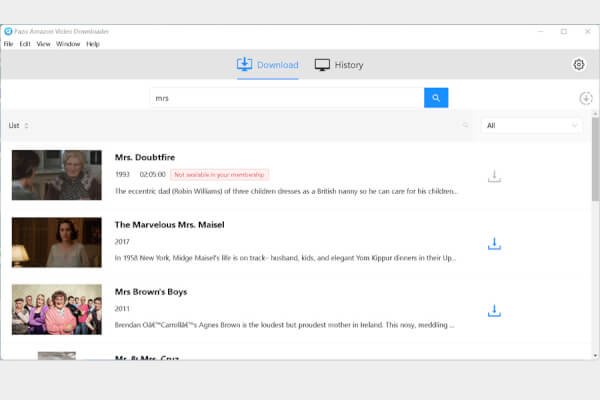Click 'The Marvelous Mrs. Maisel' title
This screenshot has height=400, width=600.
[170, 225]
